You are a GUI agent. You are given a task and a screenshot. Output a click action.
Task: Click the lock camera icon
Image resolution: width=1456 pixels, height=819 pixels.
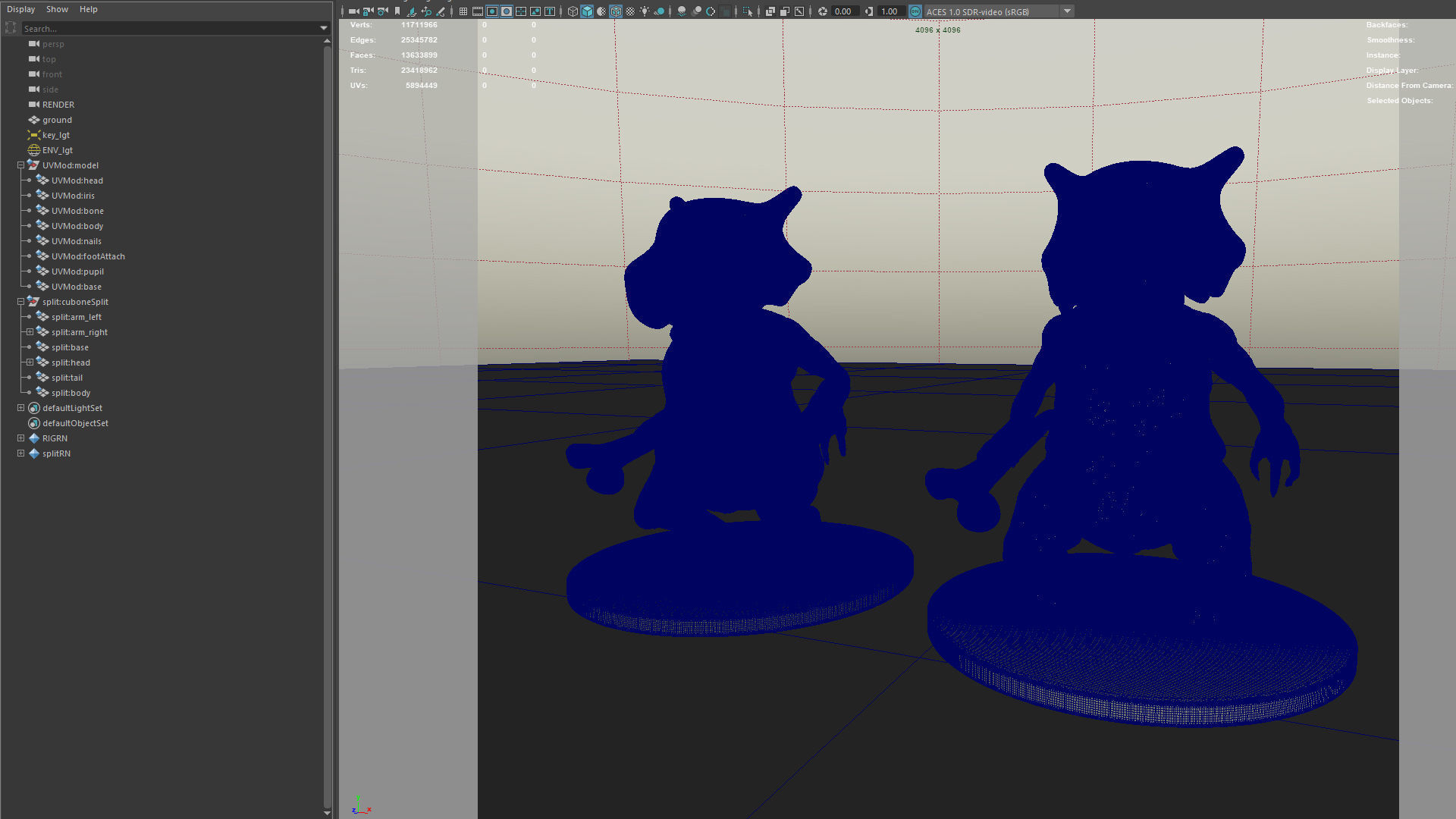(368, 11)
